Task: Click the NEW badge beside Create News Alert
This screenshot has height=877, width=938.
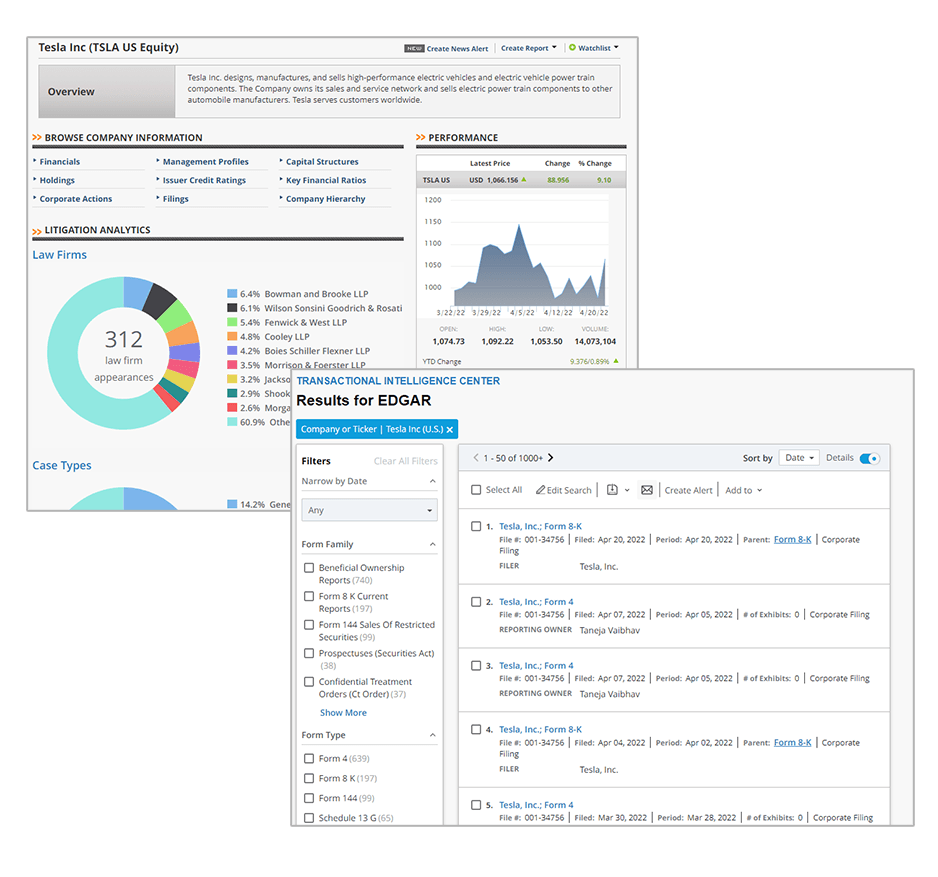Action: [414, 48]
